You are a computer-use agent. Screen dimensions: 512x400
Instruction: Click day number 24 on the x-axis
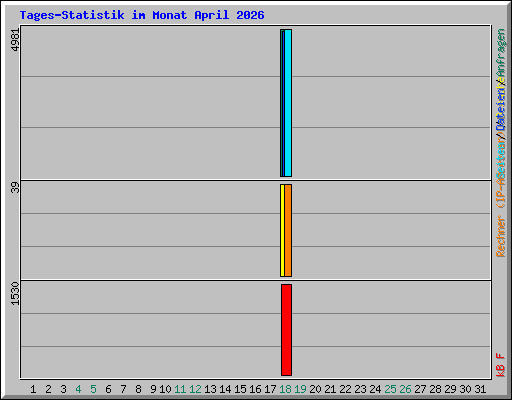(375, 389)
